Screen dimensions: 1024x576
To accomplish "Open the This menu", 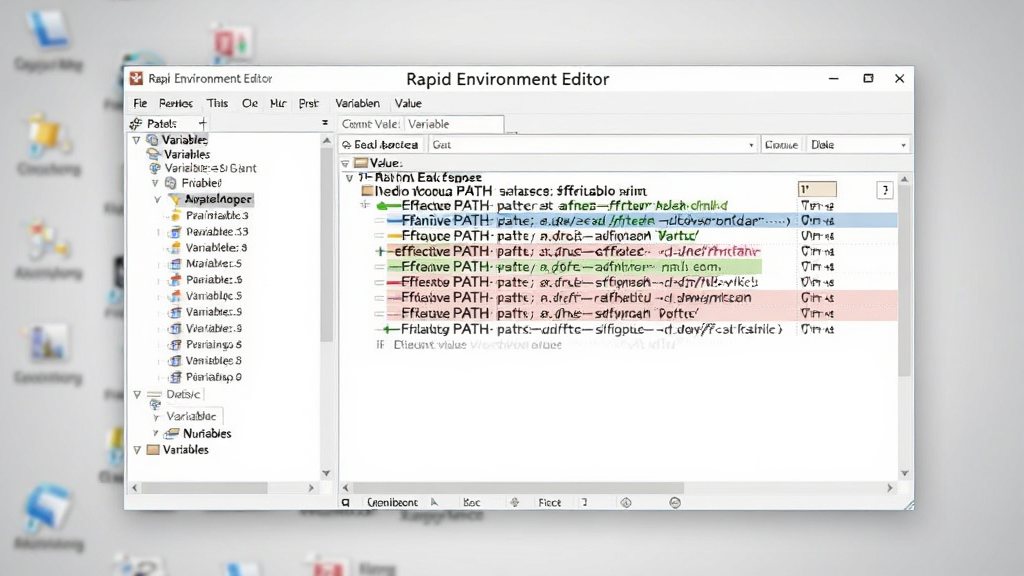I will click(217, 103).
